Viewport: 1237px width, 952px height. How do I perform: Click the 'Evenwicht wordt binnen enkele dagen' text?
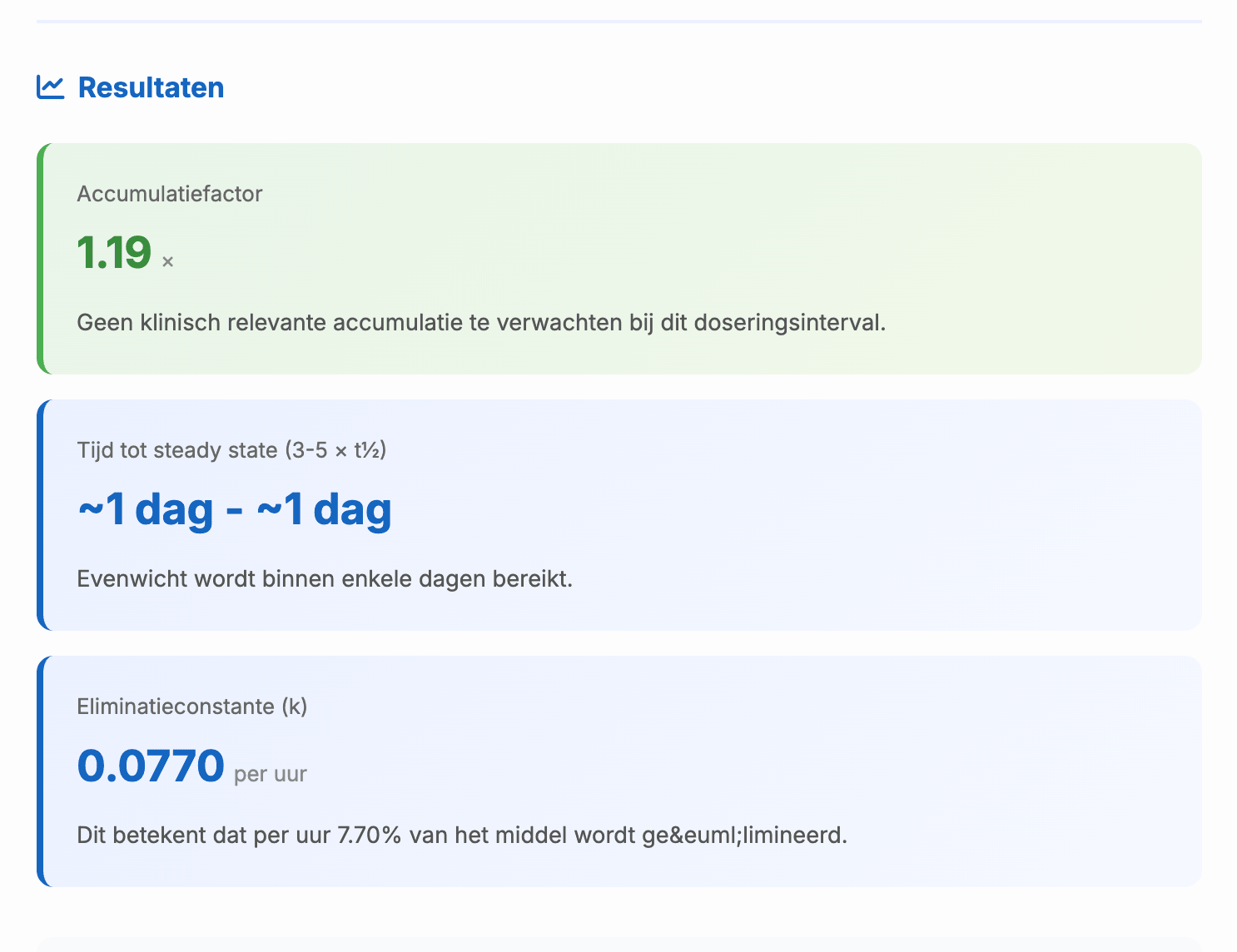(x=325, y=579)
